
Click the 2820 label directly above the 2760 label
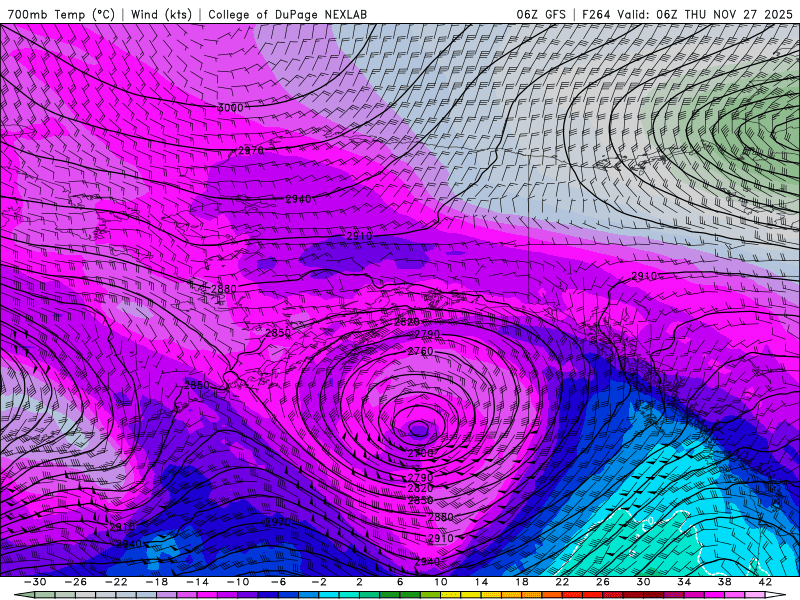click(x=407, y=322)
